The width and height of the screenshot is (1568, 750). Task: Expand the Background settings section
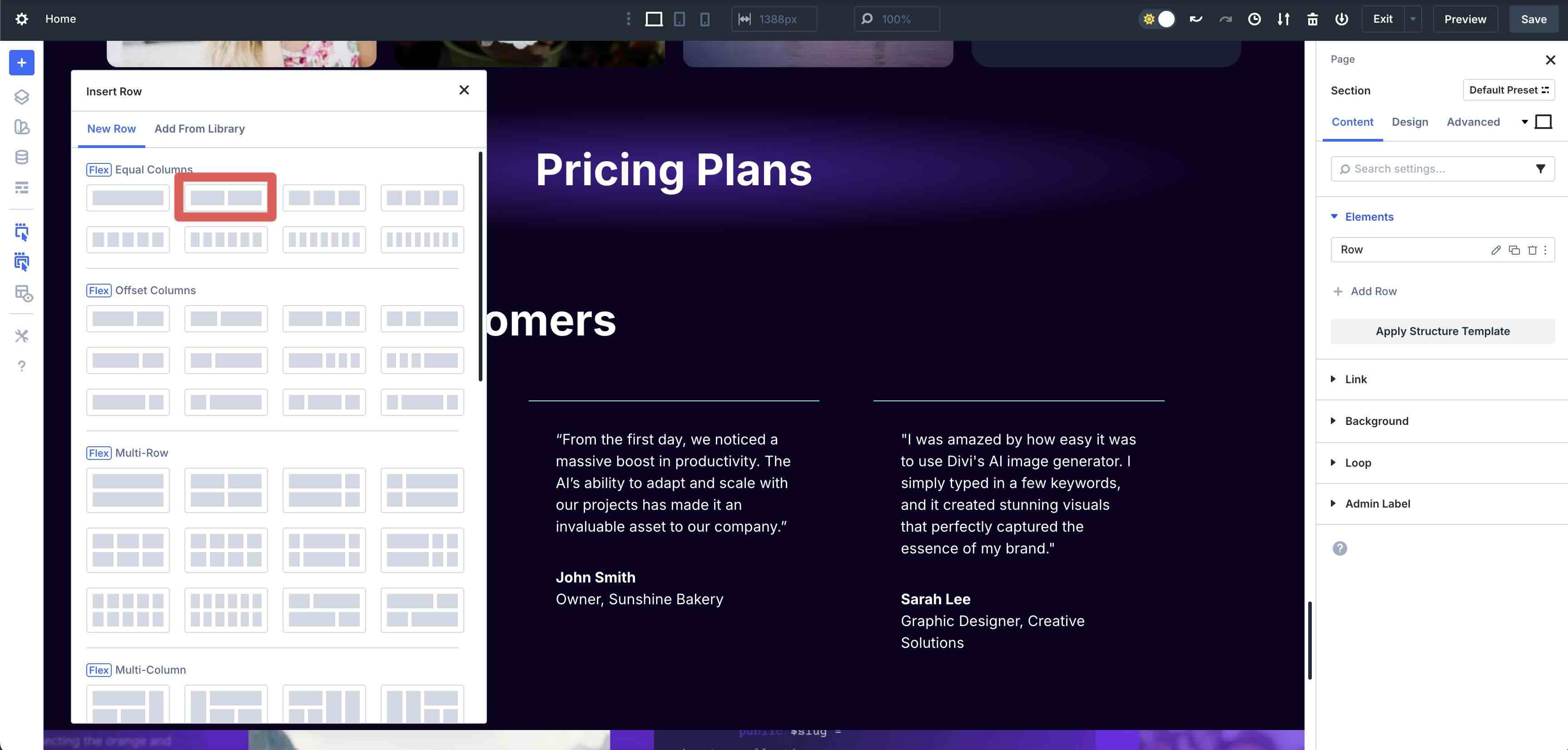point(1376,420)
